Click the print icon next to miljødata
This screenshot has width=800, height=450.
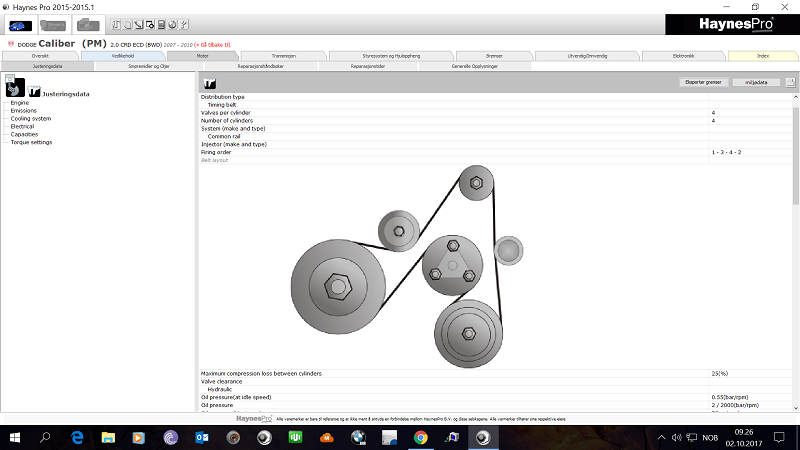tap(790, 82)
